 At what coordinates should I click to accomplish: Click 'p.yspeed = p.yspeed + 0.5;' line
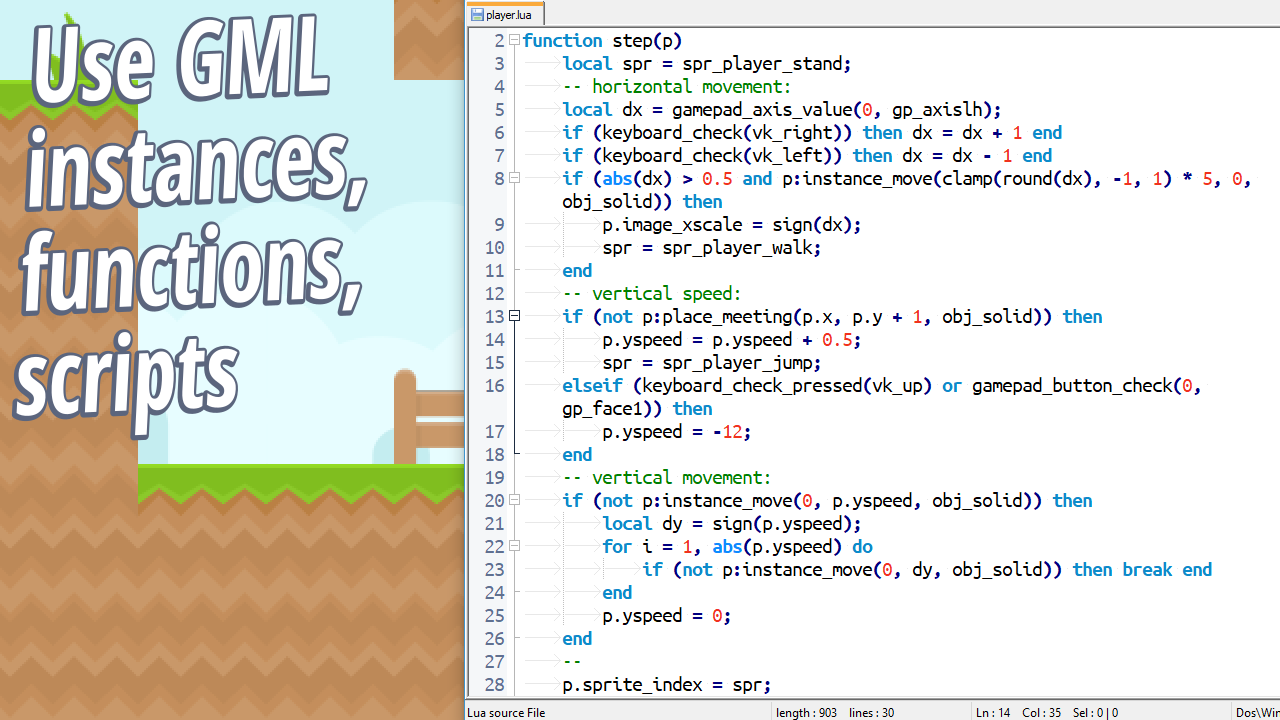click(732, 340)
